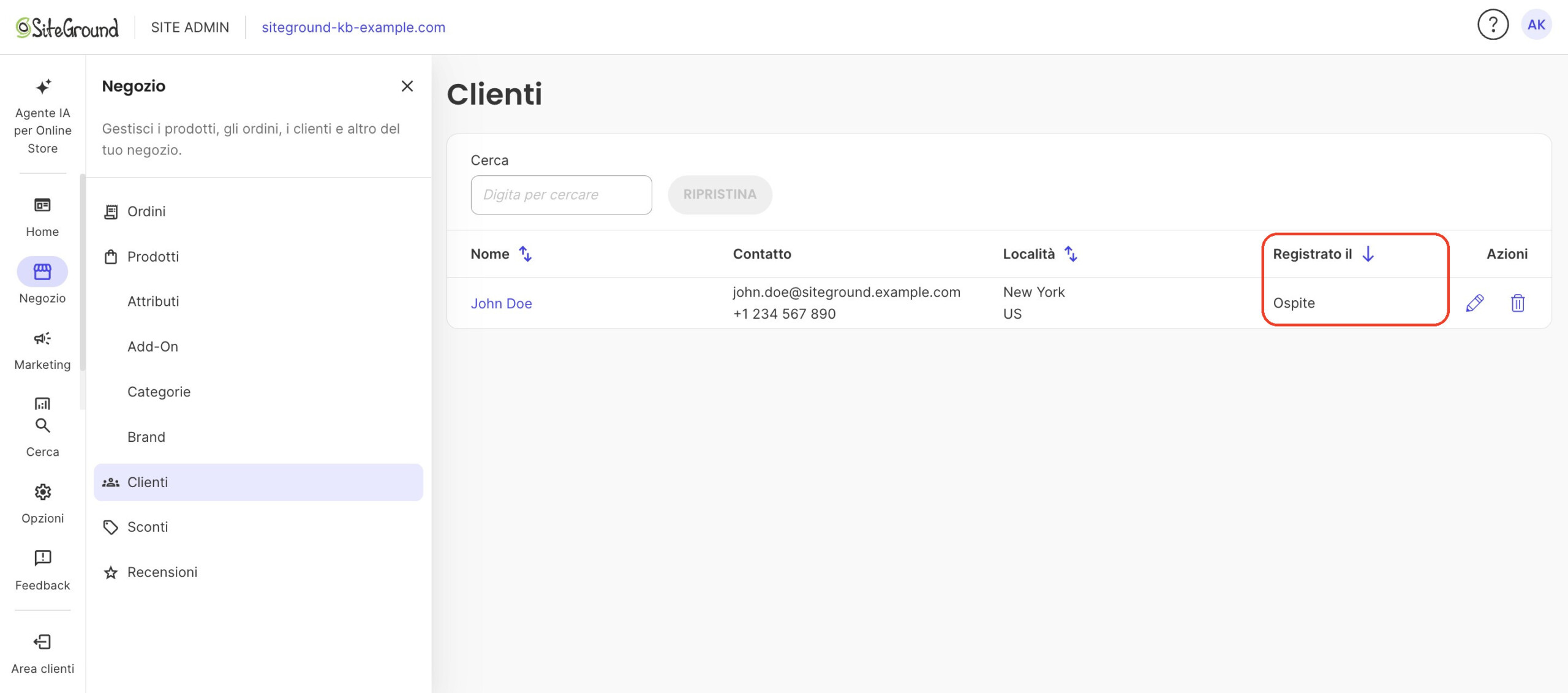
Task: Click the Azioni column header
Action: (x=1507, y=254)
